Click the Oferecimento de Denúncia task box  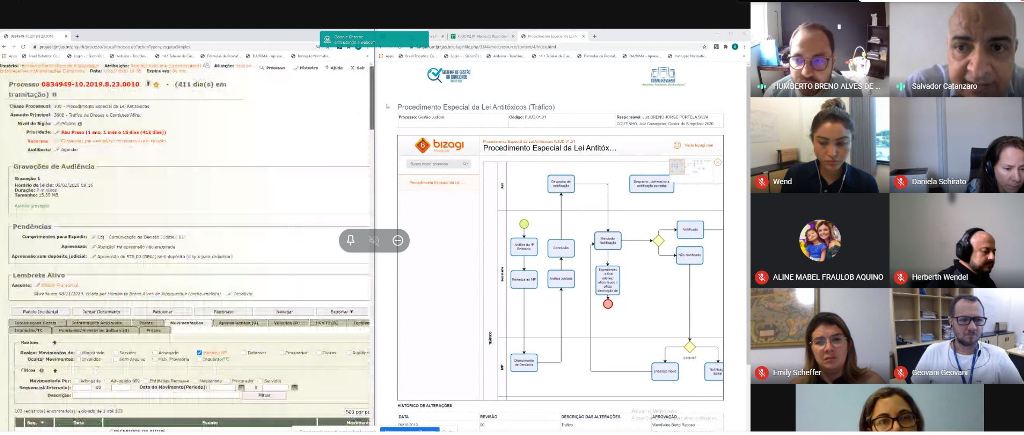tap(524, 362)
